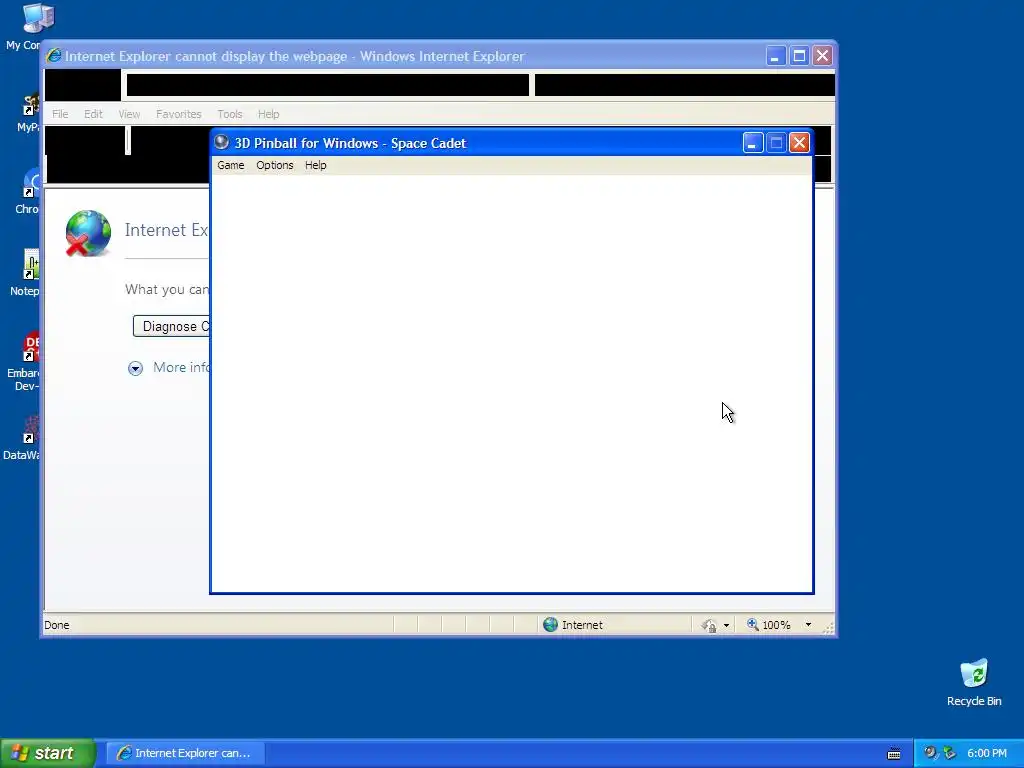This screenshot has height=768, width=1024.
Task: Click the More information link text
Action: point(181,368)
